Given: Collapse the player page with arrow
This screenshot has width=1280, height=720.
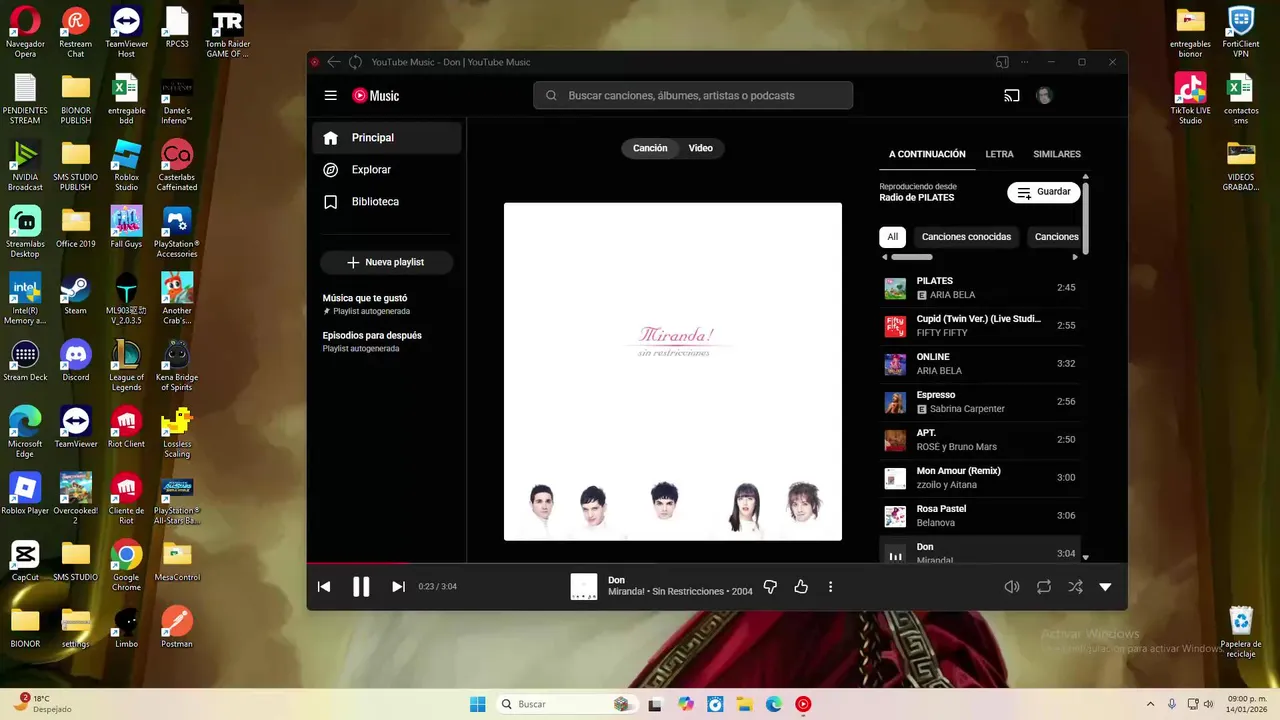Looking at the screenshot, I should tap(1105, 587).
